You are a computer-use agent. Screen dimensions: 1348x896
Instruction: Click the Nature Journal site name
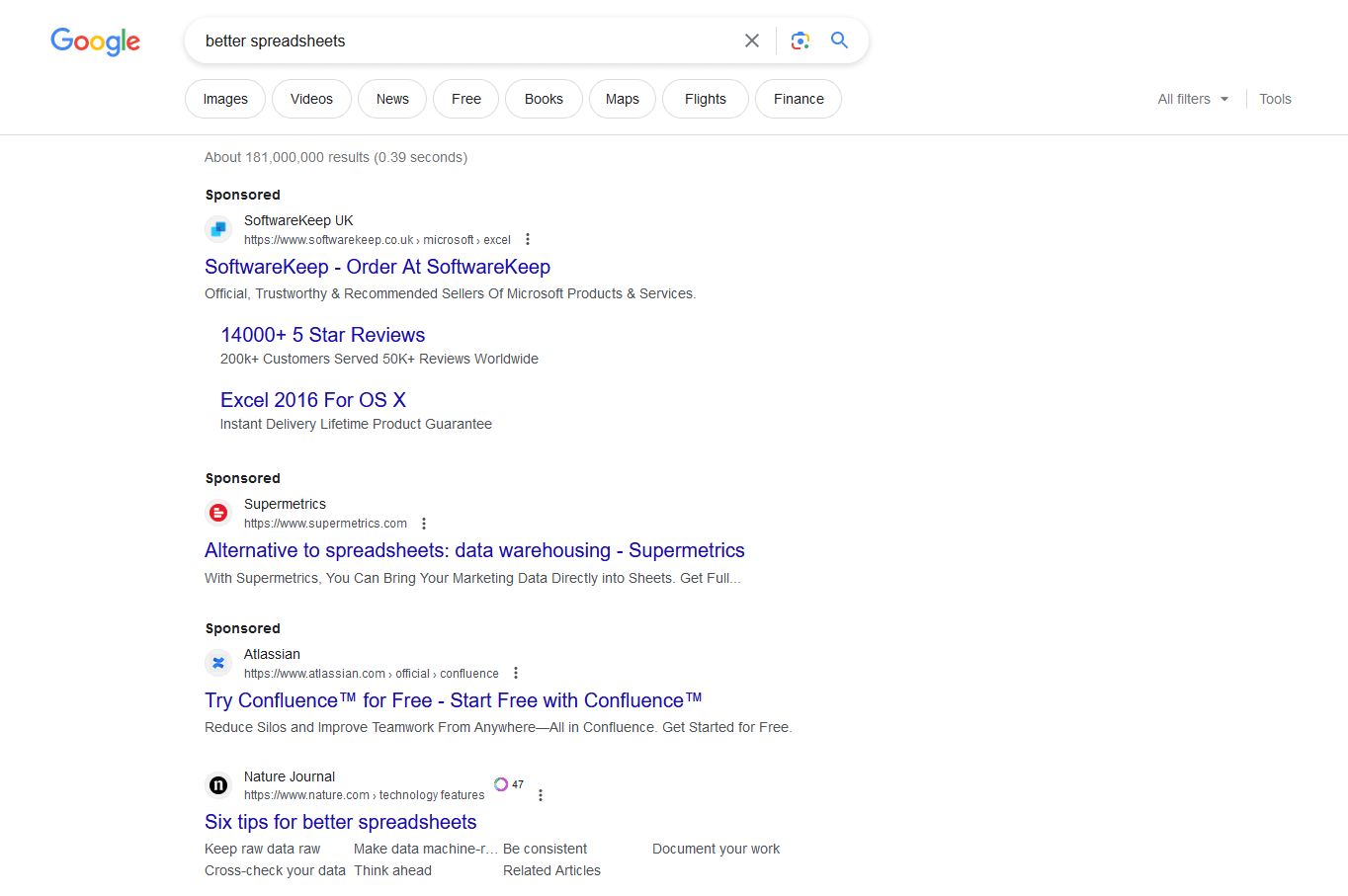coord(290,776)
